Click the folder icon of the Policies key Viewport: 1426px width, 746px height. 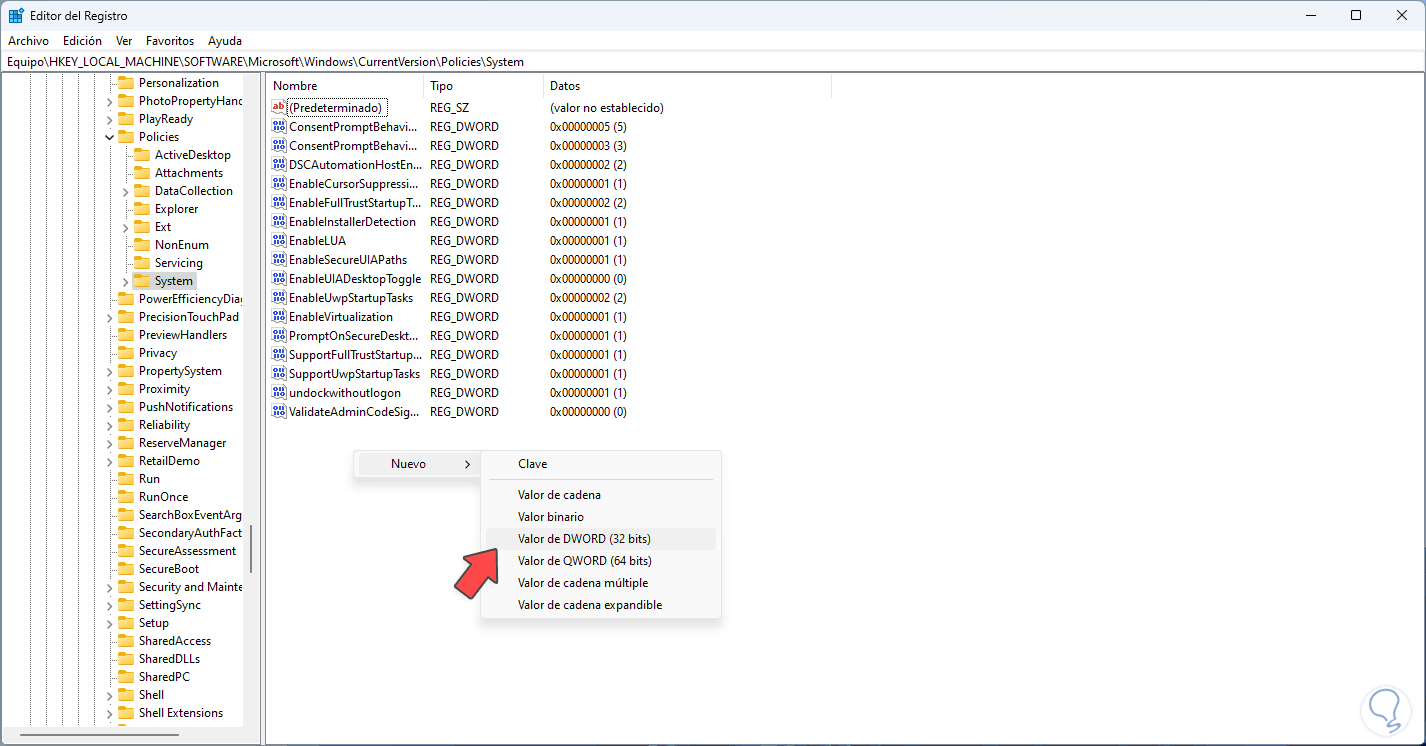coord(126,137)
